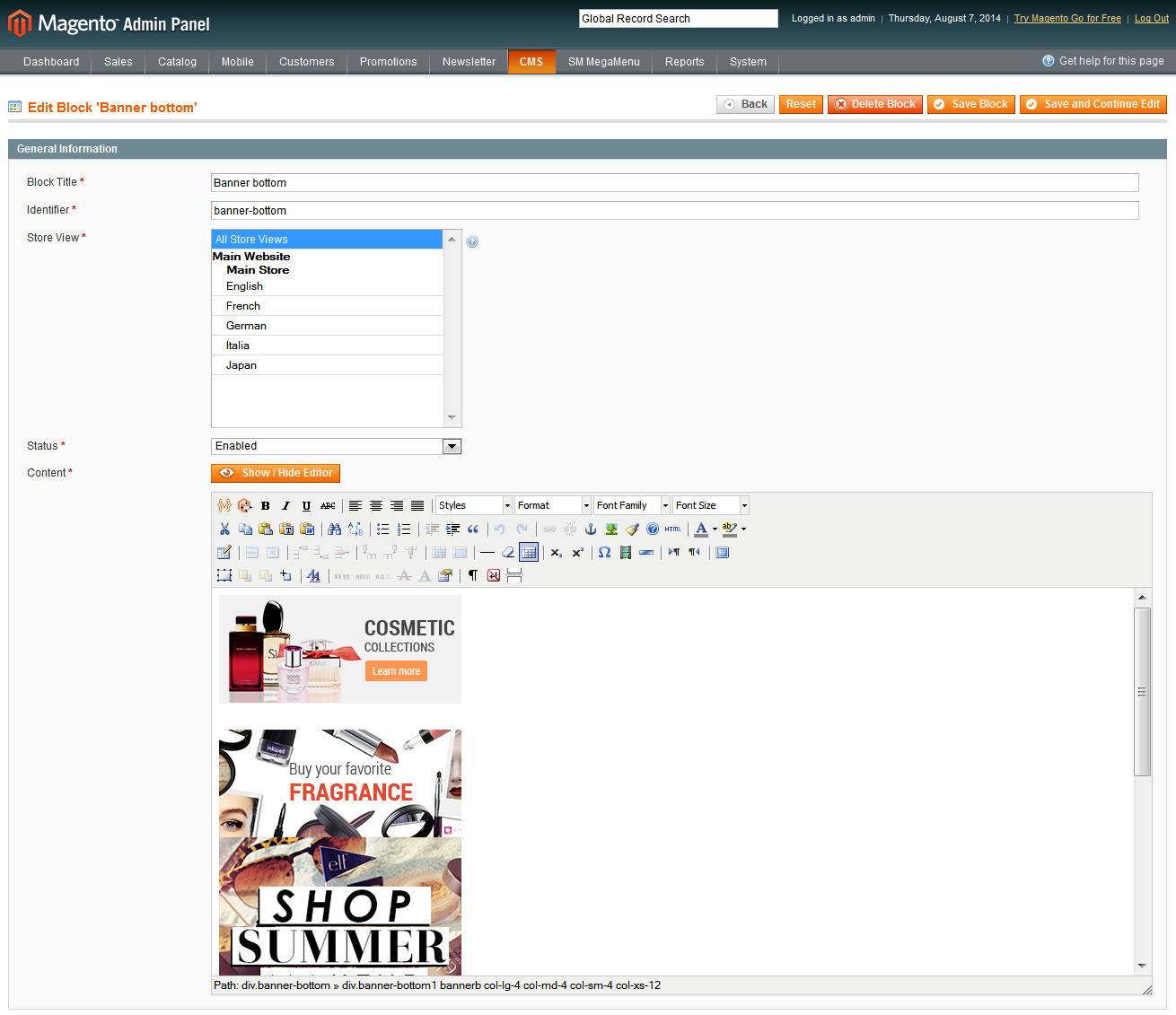Click the Insert Table icon

point(224,552)
